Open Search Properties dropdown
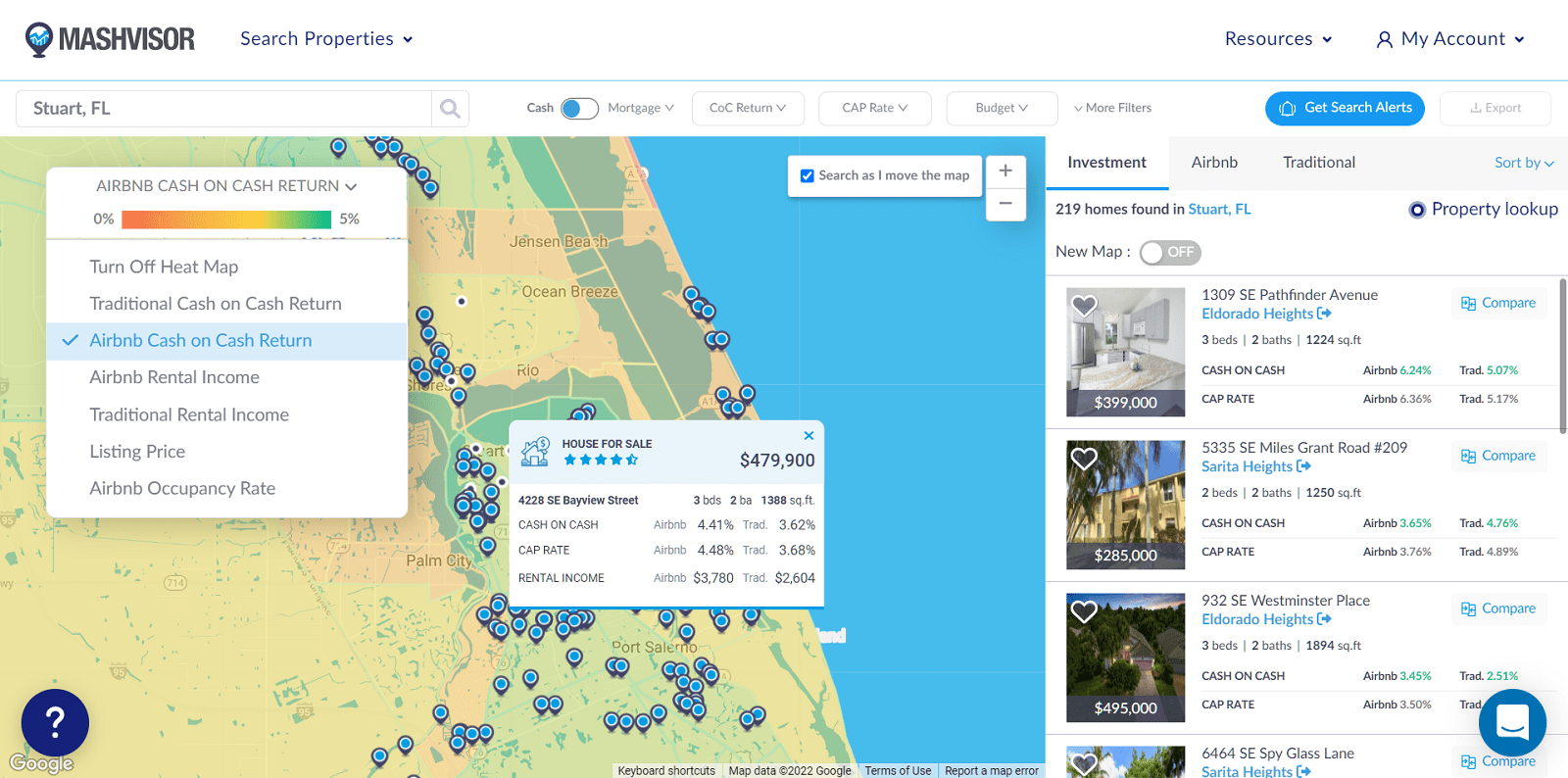The image size is (1568, 778). [x=326, y=39]
